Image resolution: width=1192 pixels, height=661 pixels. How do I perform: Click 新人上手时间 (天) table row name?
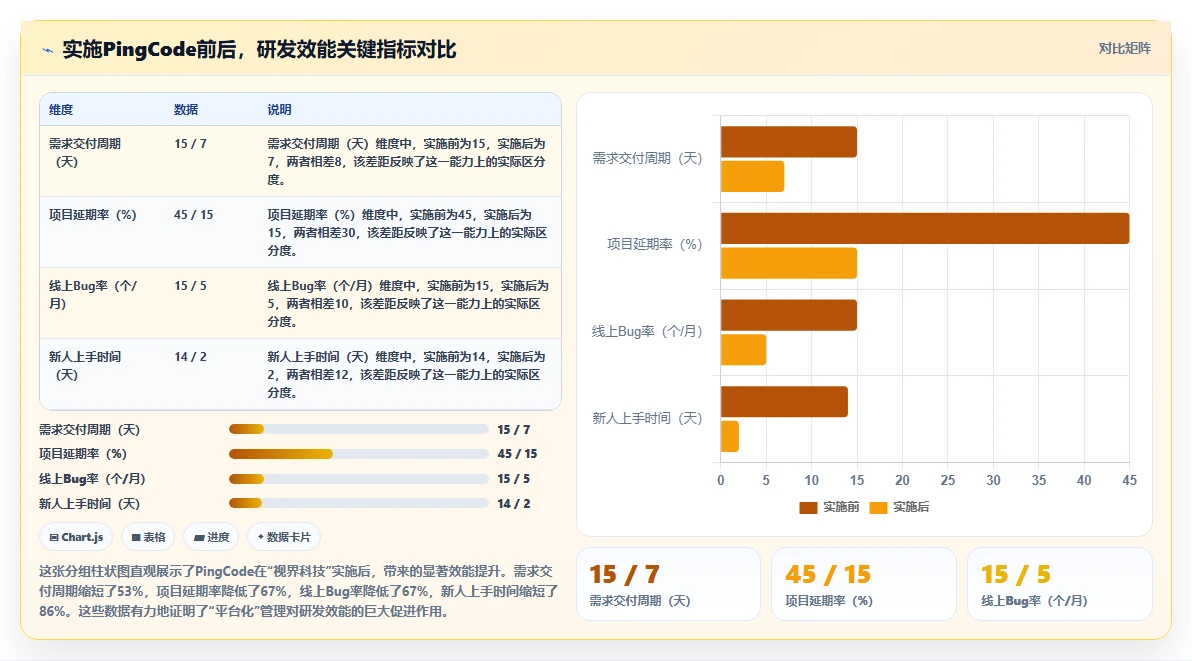tap(85, 365)
